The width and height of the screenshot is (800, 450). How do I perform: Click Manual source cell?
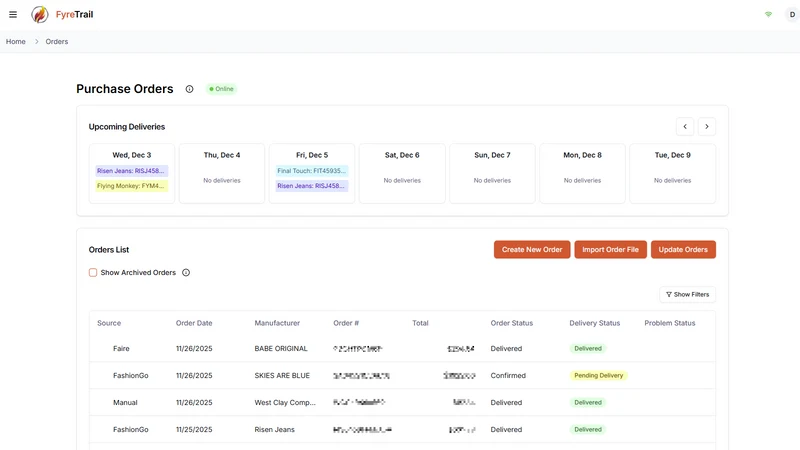(x=125, y=403)
